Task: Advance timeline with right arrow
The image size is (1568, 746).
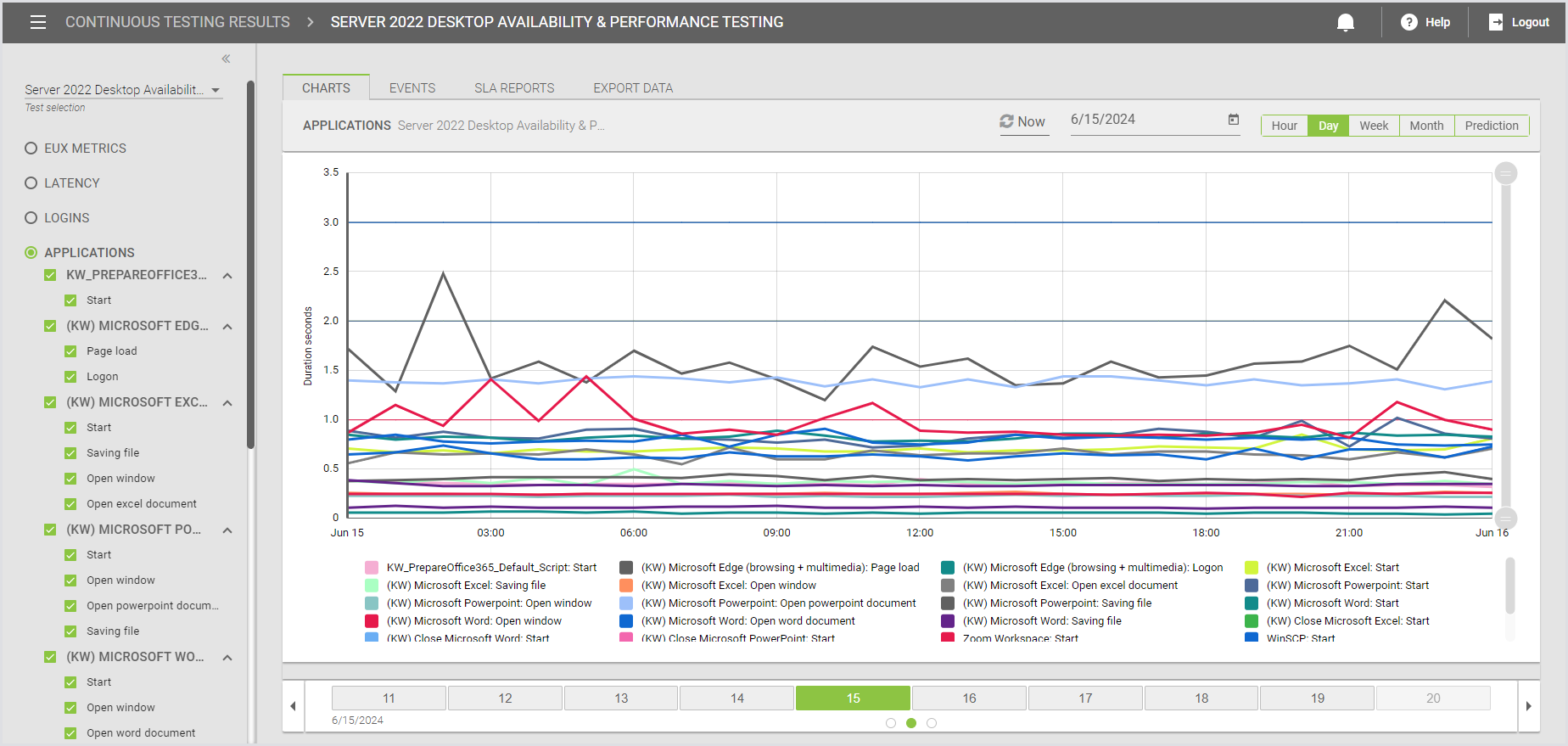Action: pos(1529,705)
